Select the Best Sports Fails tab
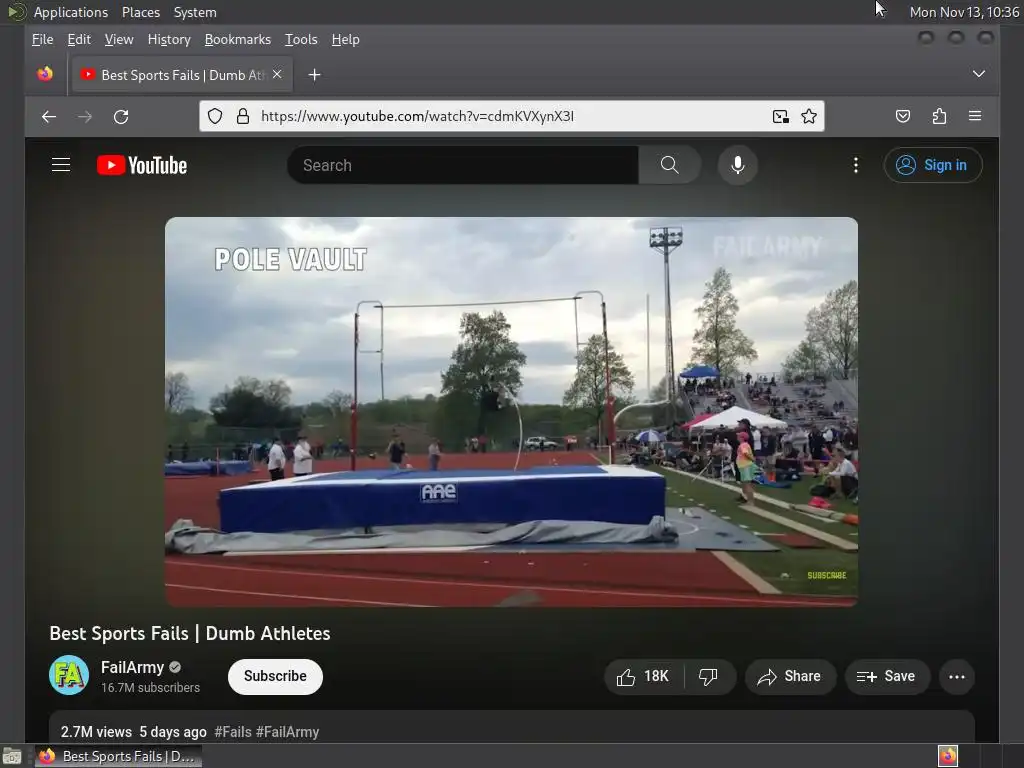 pos(181,75)
